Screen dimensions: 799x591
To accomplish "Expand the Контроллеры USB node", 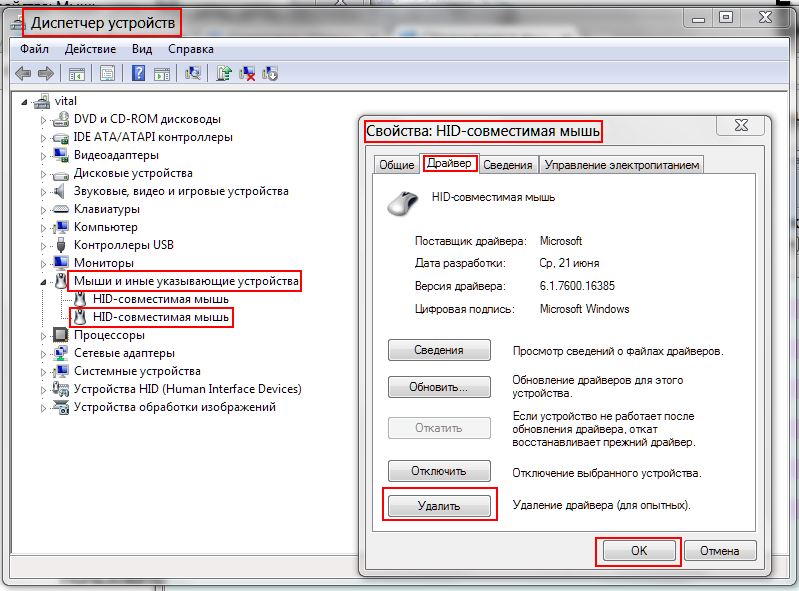I will (x=44, y=245).
